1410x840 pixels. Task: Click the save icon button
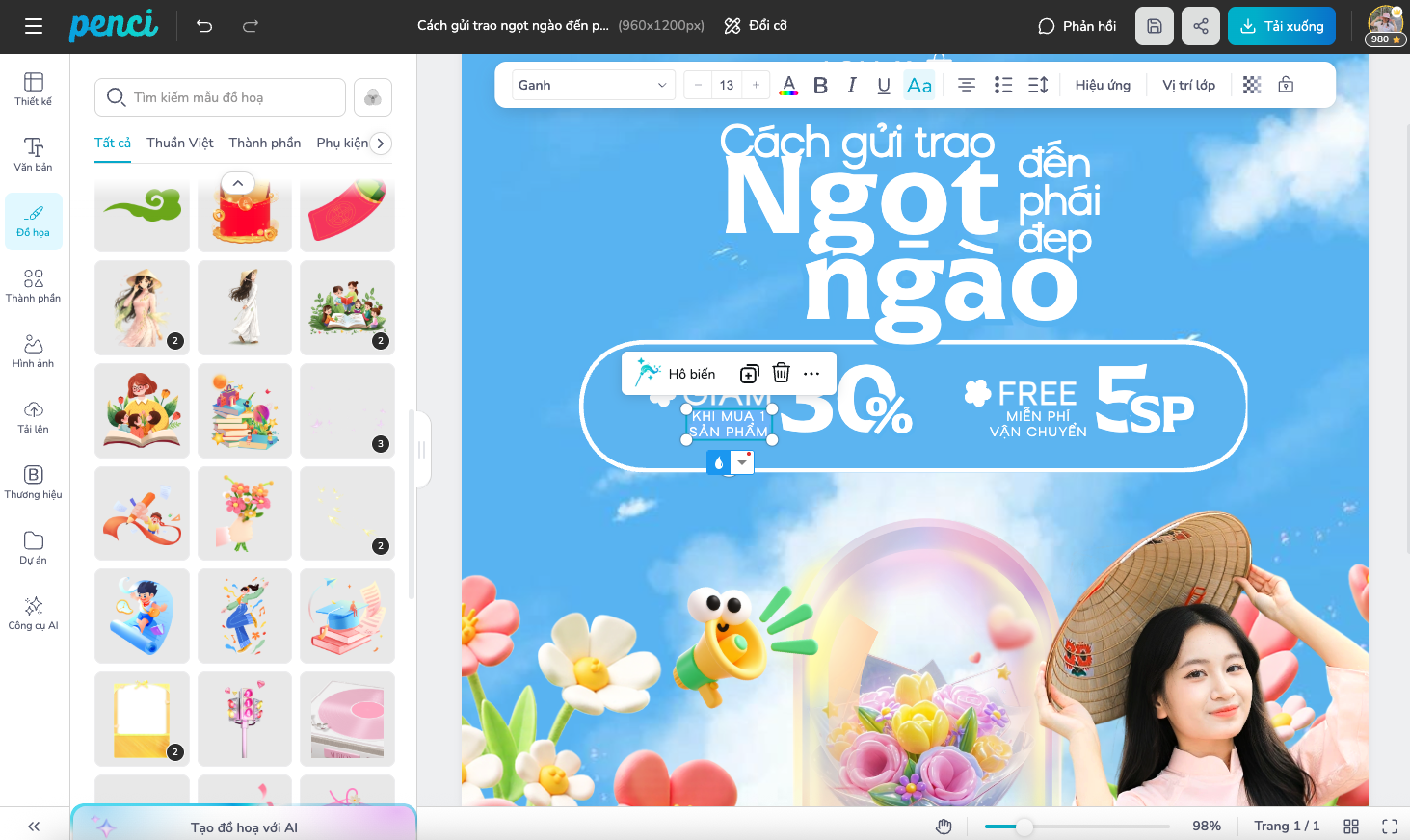[x=1154, y=26]
